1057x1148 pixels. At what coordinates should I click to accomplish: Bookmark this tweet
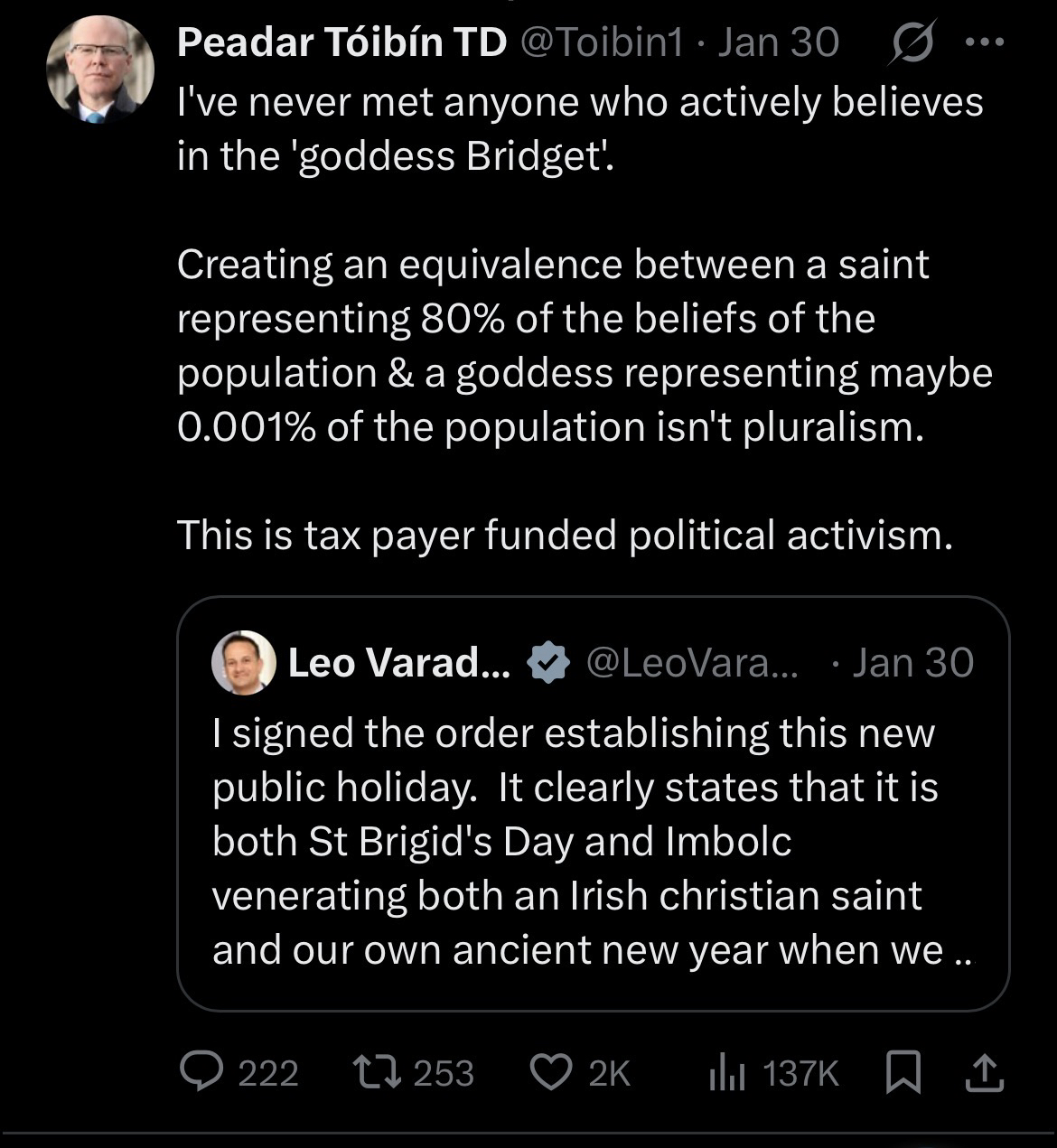coord(903,1073)
